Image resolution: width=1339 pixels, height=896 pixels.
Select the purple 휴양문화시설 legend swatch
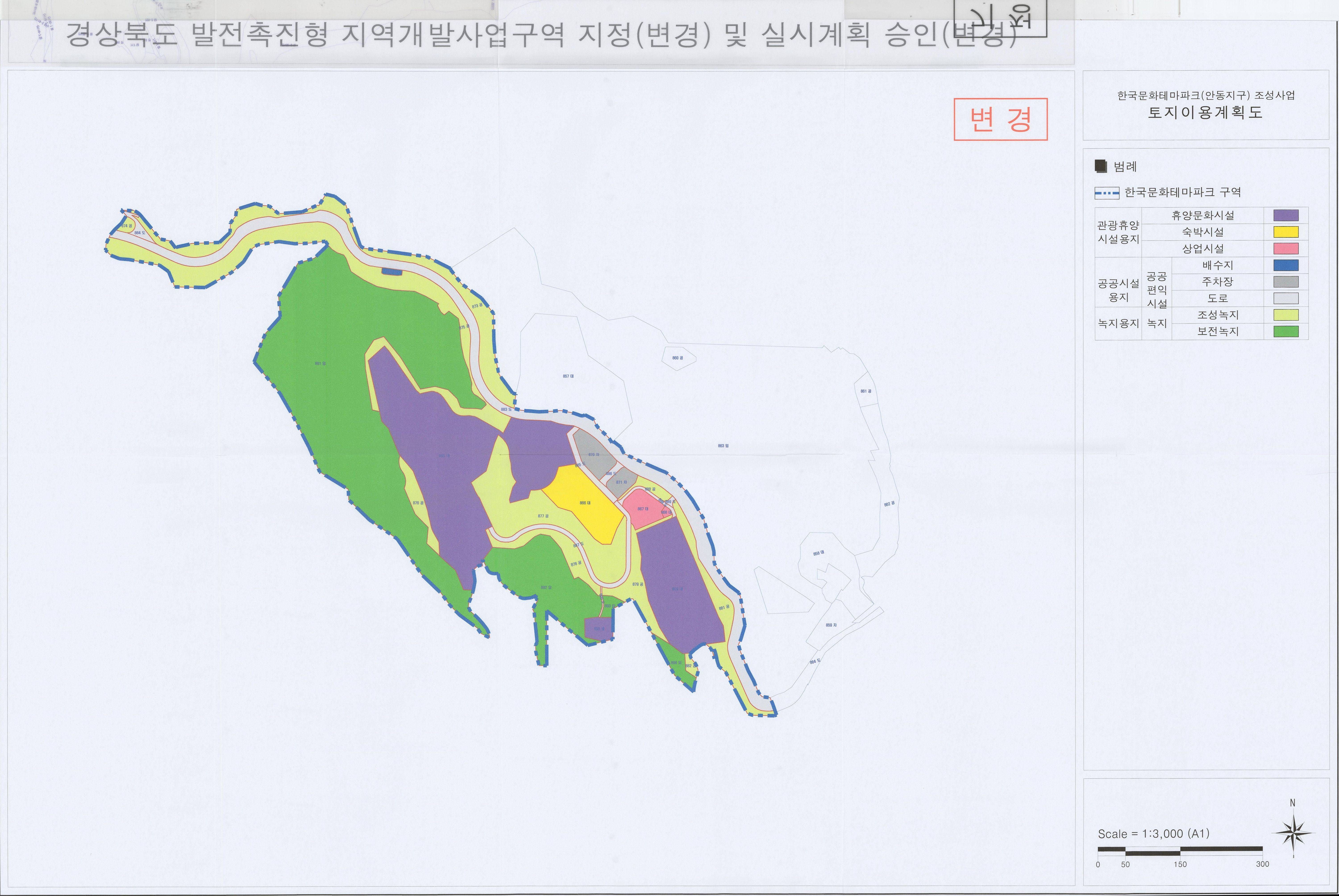[1286, 216]
